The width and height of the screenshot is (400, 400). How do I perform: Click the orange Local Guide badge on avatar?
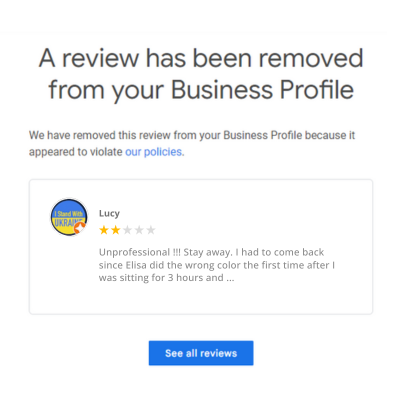[x=80, y=228]
